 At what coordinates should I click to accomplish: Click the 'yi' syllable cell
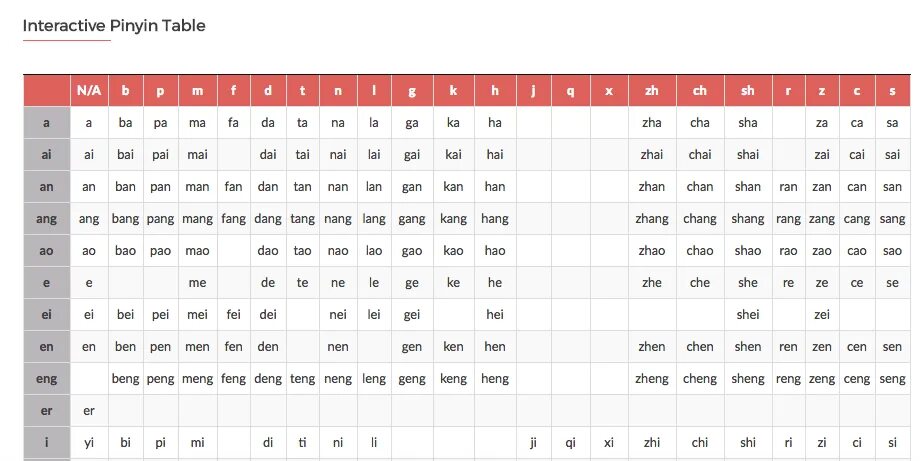[x=89, y=443]
